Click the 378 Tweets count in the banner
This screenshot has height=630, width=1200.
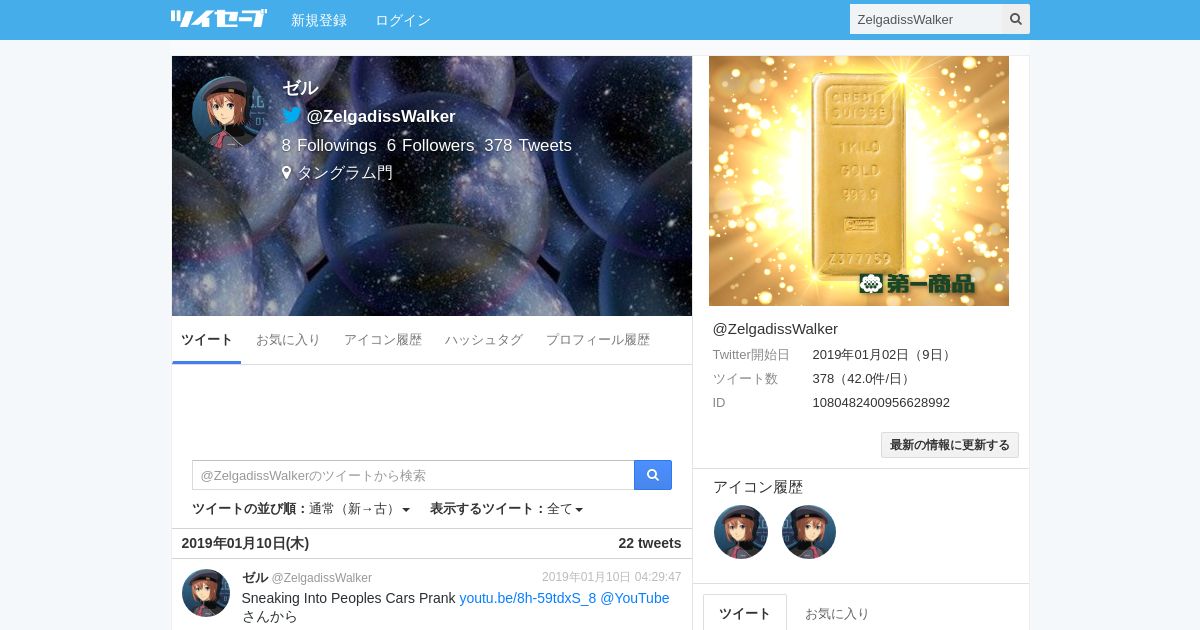click(528, 146)
